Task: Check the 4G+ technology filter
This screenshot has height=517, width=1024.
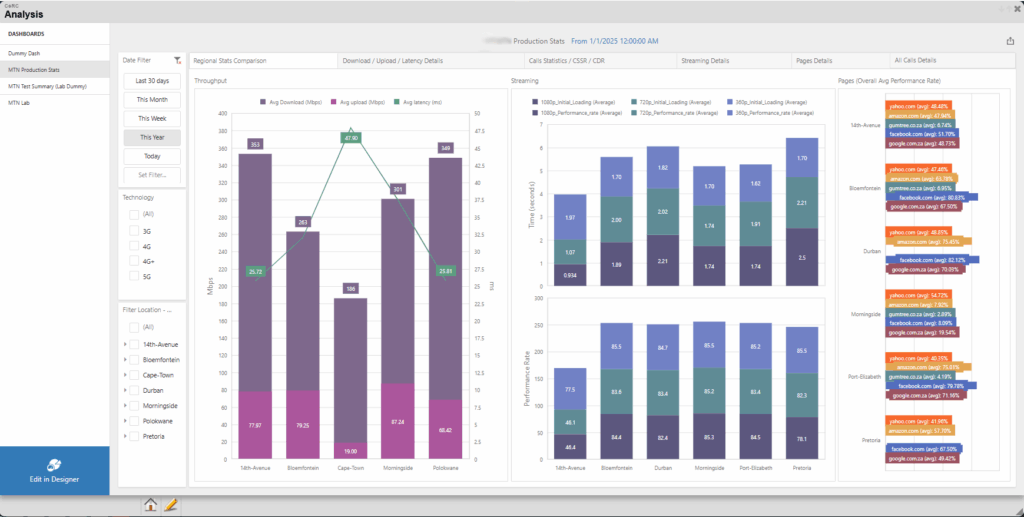Action: pos(134,261)
